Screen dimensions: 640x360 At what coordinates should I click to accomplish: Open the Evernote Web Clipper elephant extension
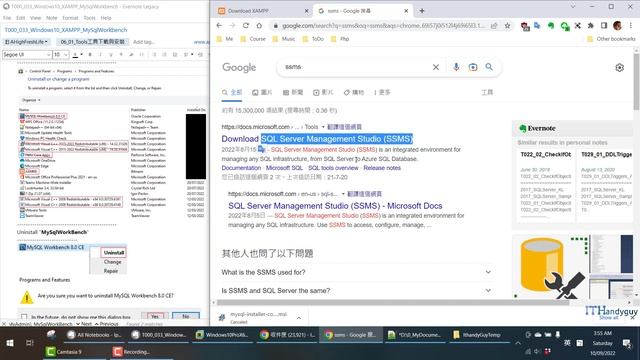(x=551, y=26)
